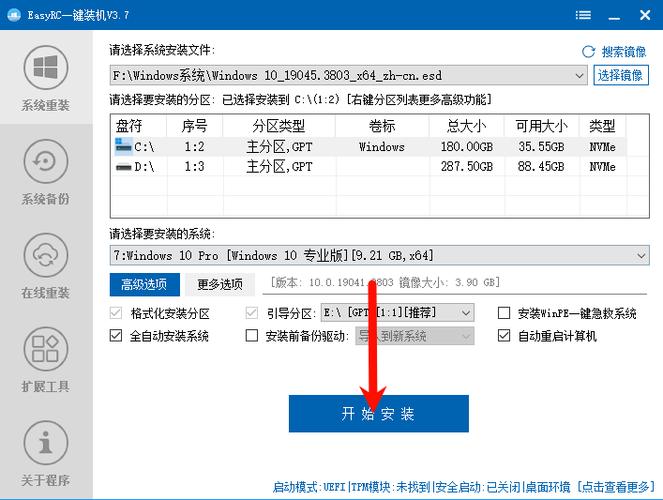The width and height of the screenshot is (663, 500).
Task: Click the 35.55GB free space cell
Action: click(x=541, y=147)
